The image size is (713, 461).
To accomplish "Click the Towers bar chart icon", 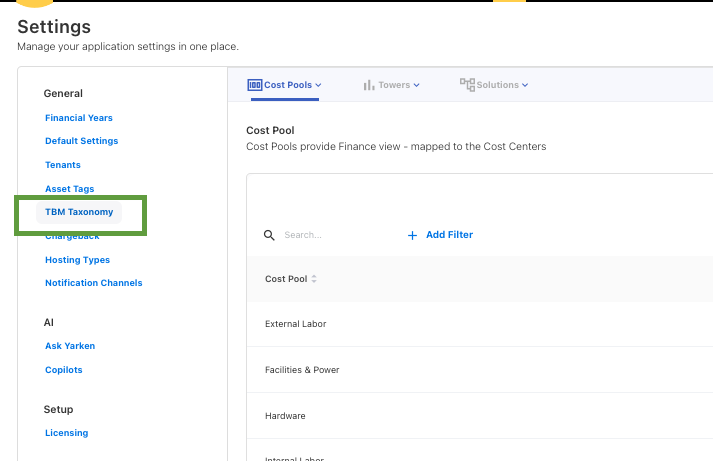I will [x=369, y=85].
